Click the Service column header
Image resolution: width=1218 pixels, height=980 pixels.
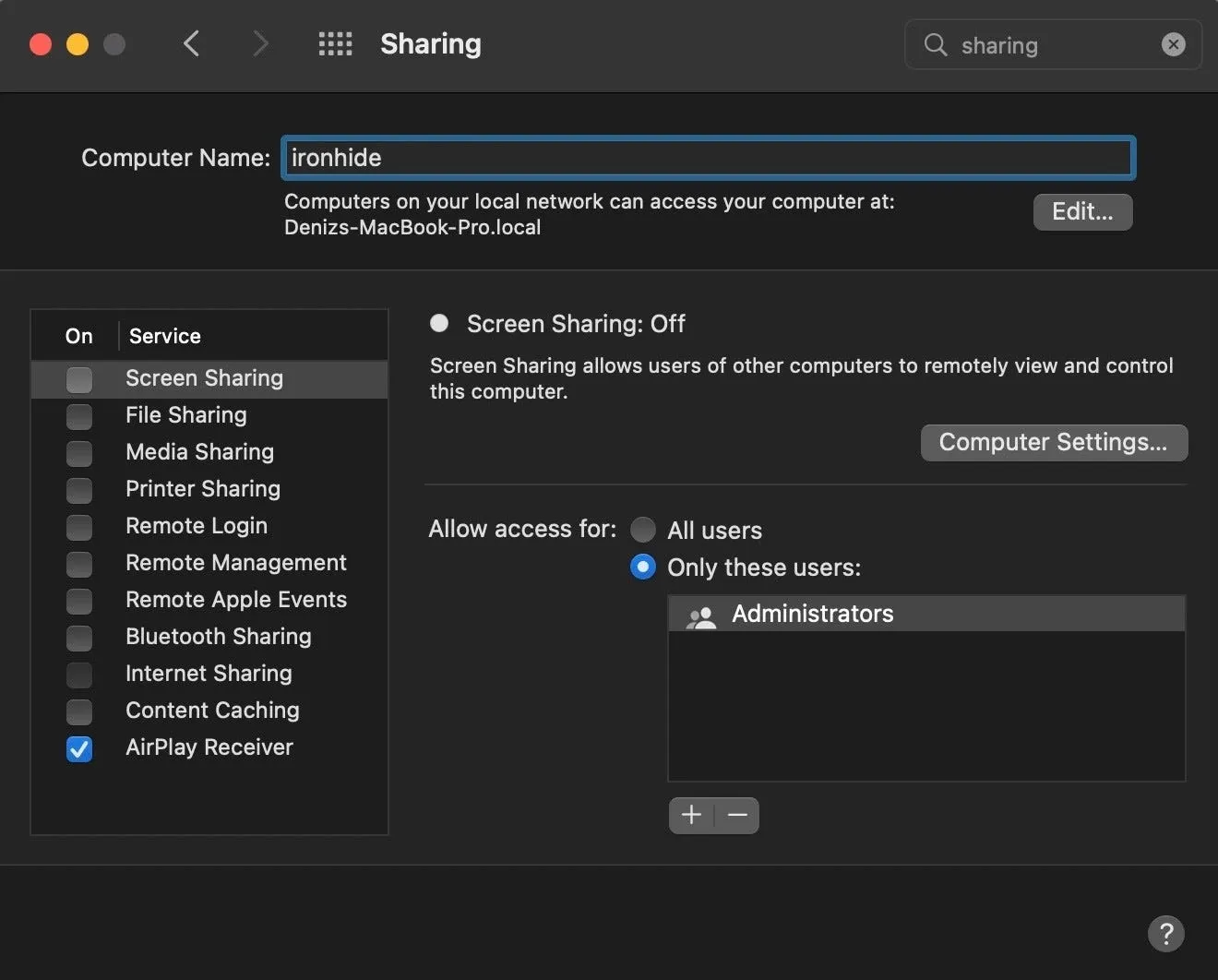[165, 336]
